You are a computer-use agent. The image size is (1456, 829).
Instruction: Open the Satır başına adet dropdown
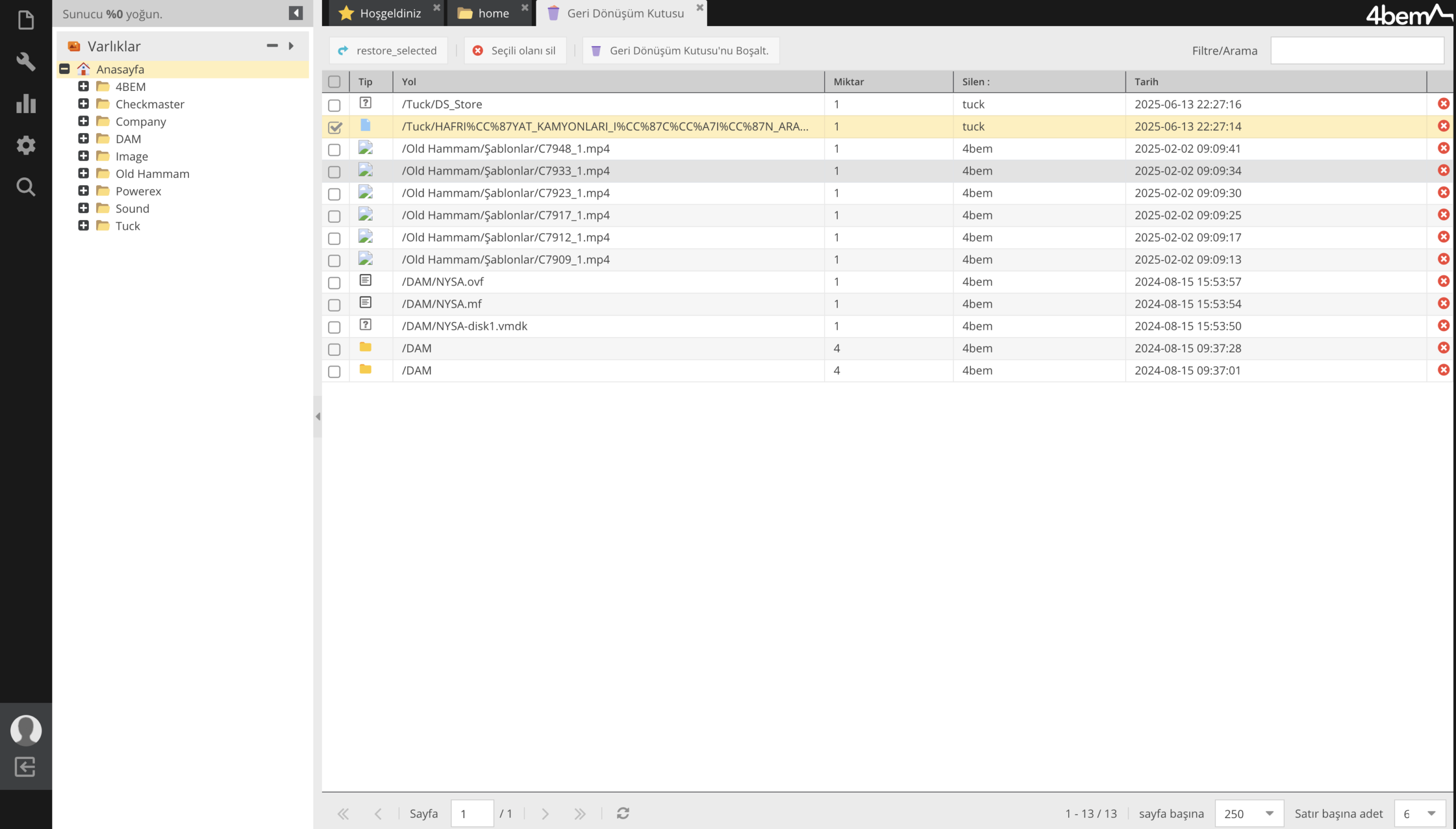[x=1420, y=814]
